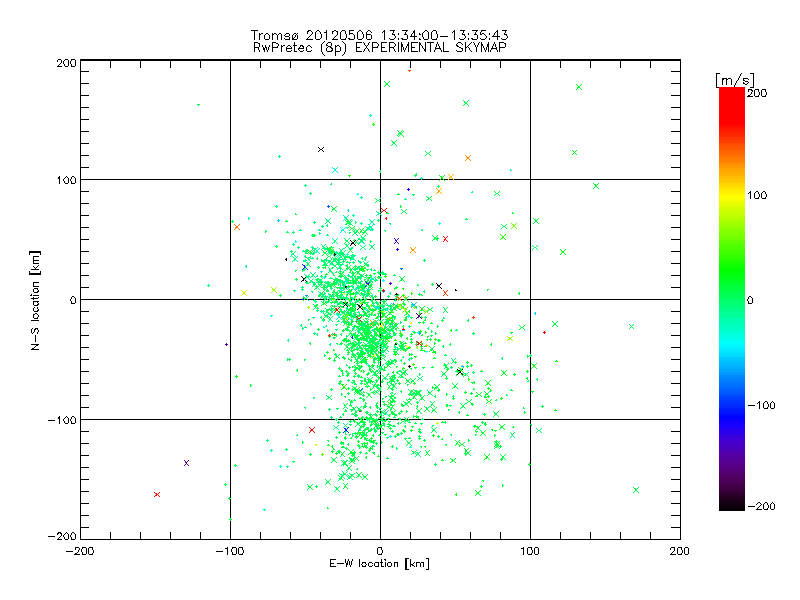The image size is (800, 600).
Task: Pick the red region at colorbar top
Action: [732, 105]
